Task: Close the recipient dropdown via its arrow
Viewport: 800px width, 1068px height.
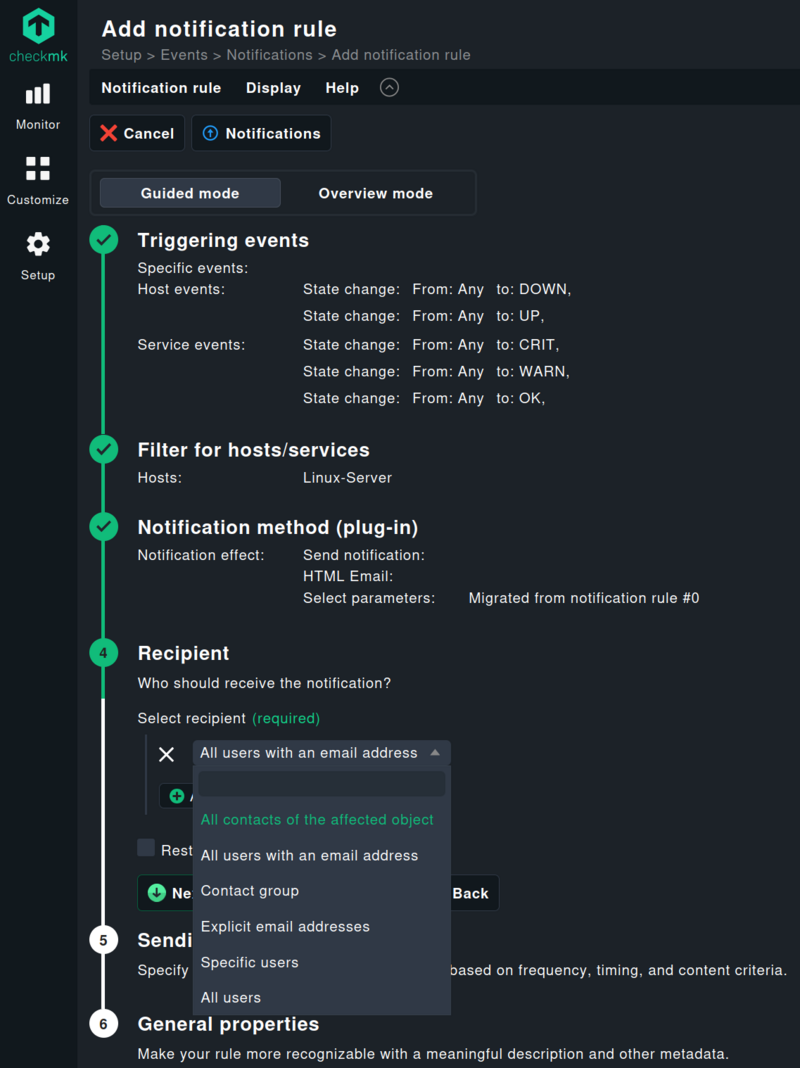Action: point(435,753)
